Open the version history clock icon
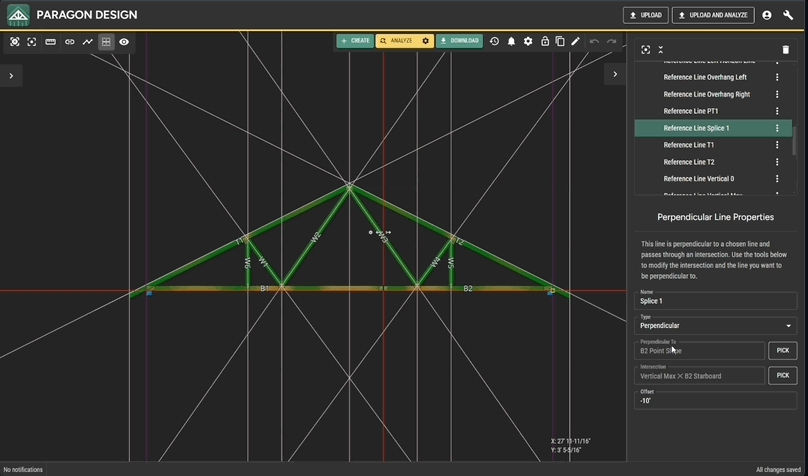Image resolution: width=808 pixels, height=476 pixels. tap(494, 41)
